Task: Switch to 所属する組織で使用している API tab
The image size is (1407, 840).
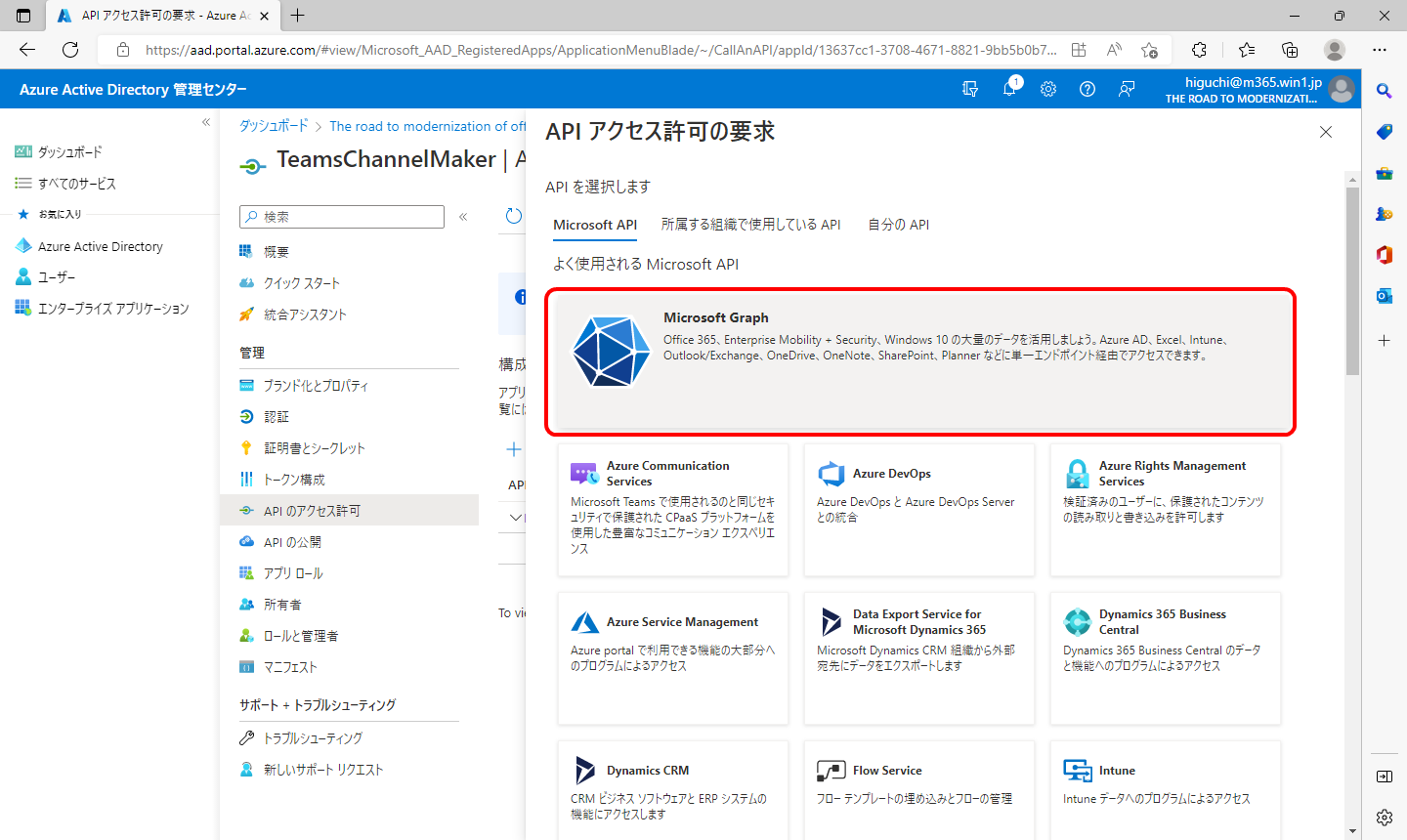Action: pos(750,225)
